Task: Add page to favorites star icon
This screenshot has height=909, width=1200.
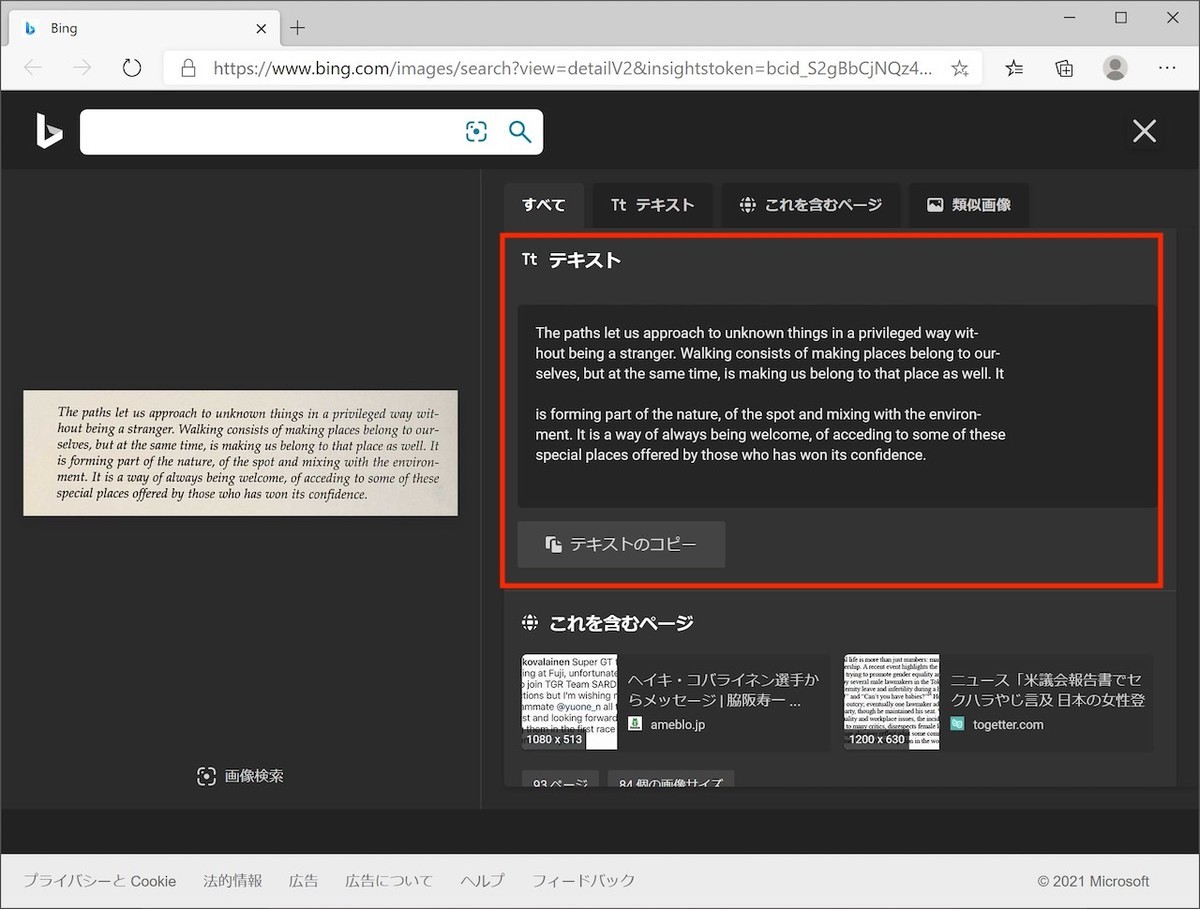Action: pos(959,68)
